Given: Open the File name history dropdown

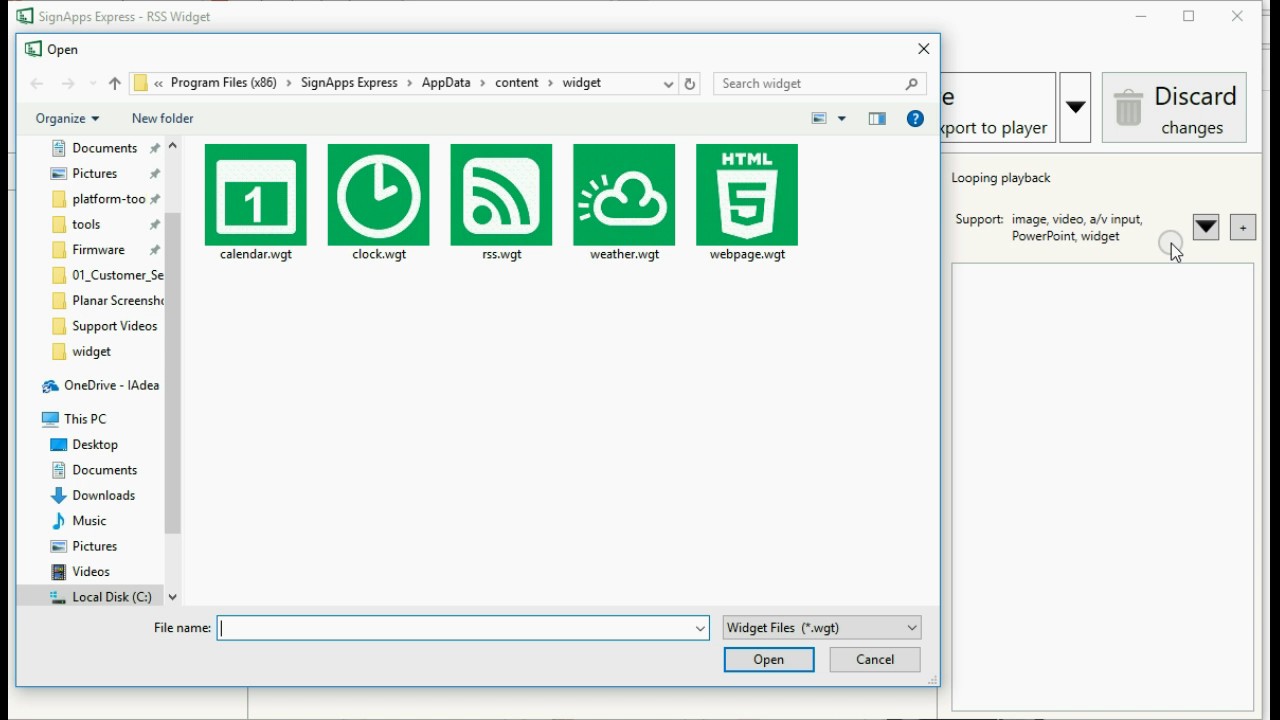Looking at the screenshot, I should [x=700, y=628].
